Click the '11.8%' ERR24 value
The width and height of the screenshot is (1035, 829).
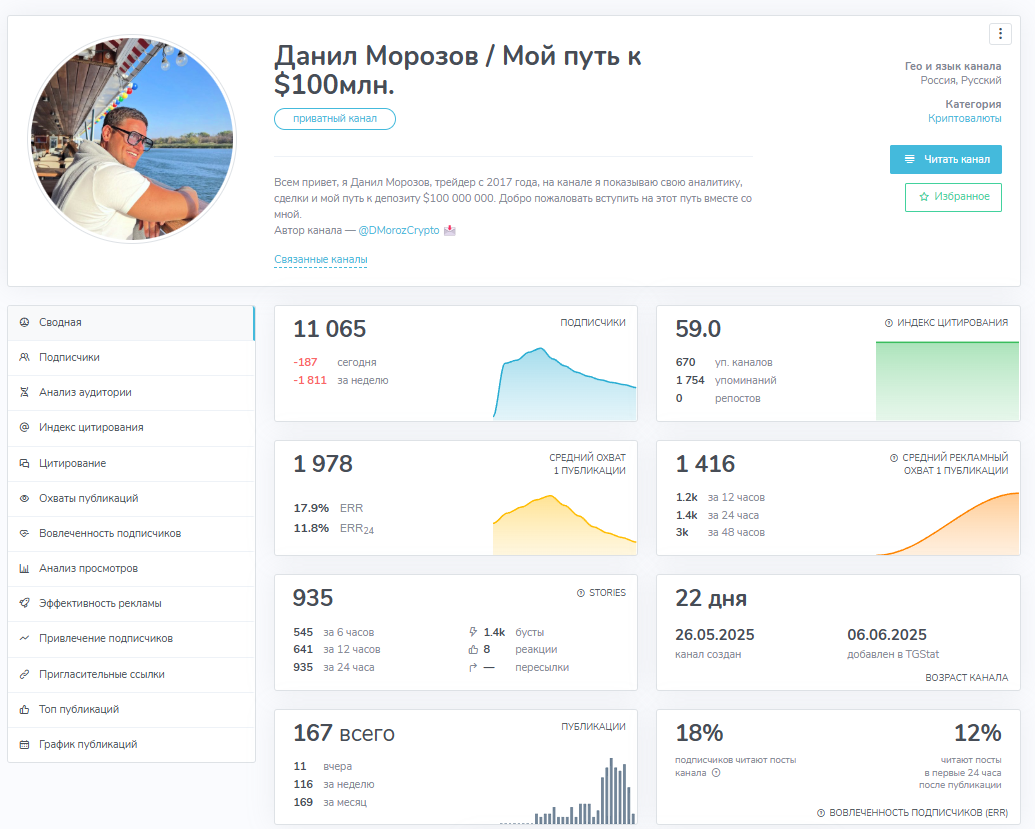point(311,528)
